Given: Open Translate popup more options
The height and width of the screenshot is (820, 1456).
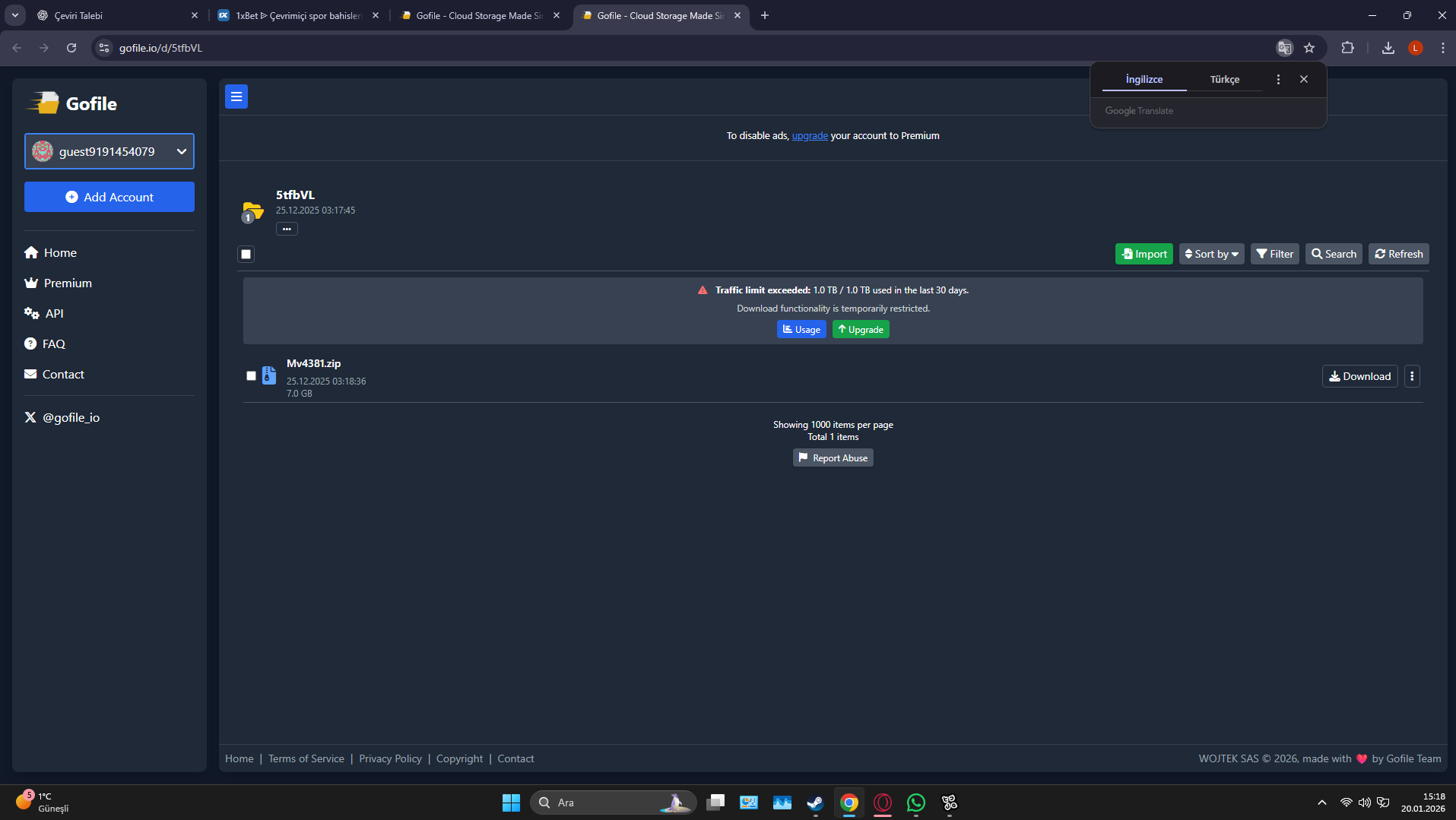Looking at the screenshot, I should point(1278,79).
